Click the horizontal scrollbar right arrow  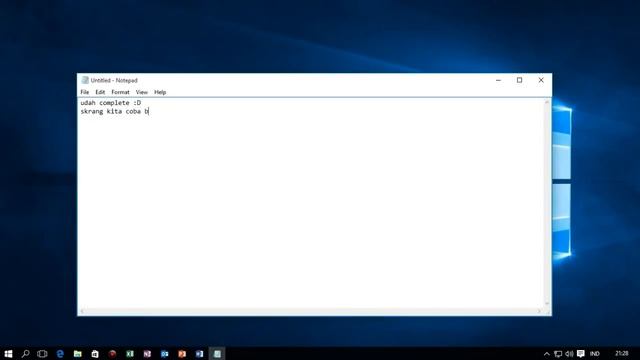[540, 311]
